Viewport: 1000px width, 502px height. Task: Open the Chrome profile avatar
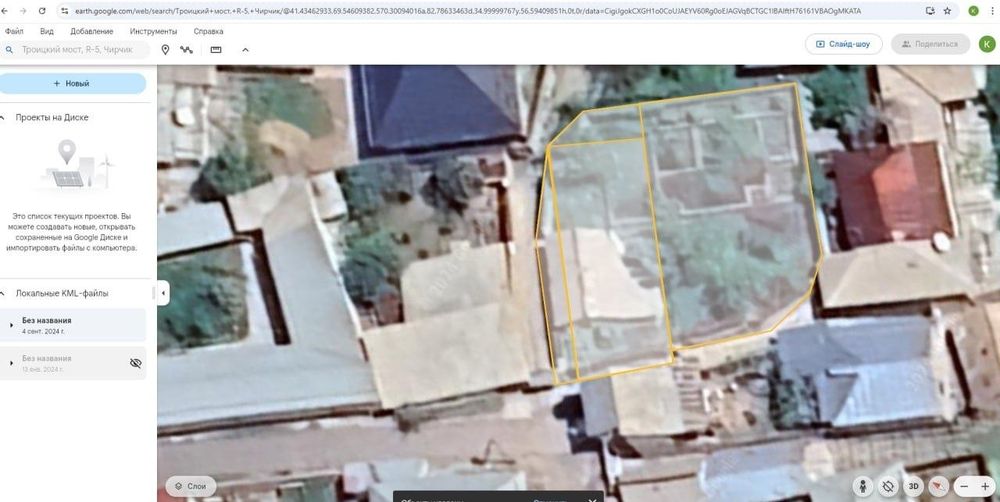coord(973,11)
